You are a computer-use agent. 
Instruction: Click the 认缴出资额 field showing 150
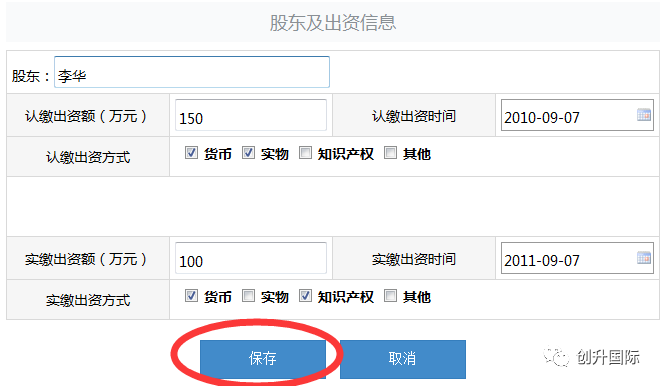pyautogui.click(x=251, y=115)
